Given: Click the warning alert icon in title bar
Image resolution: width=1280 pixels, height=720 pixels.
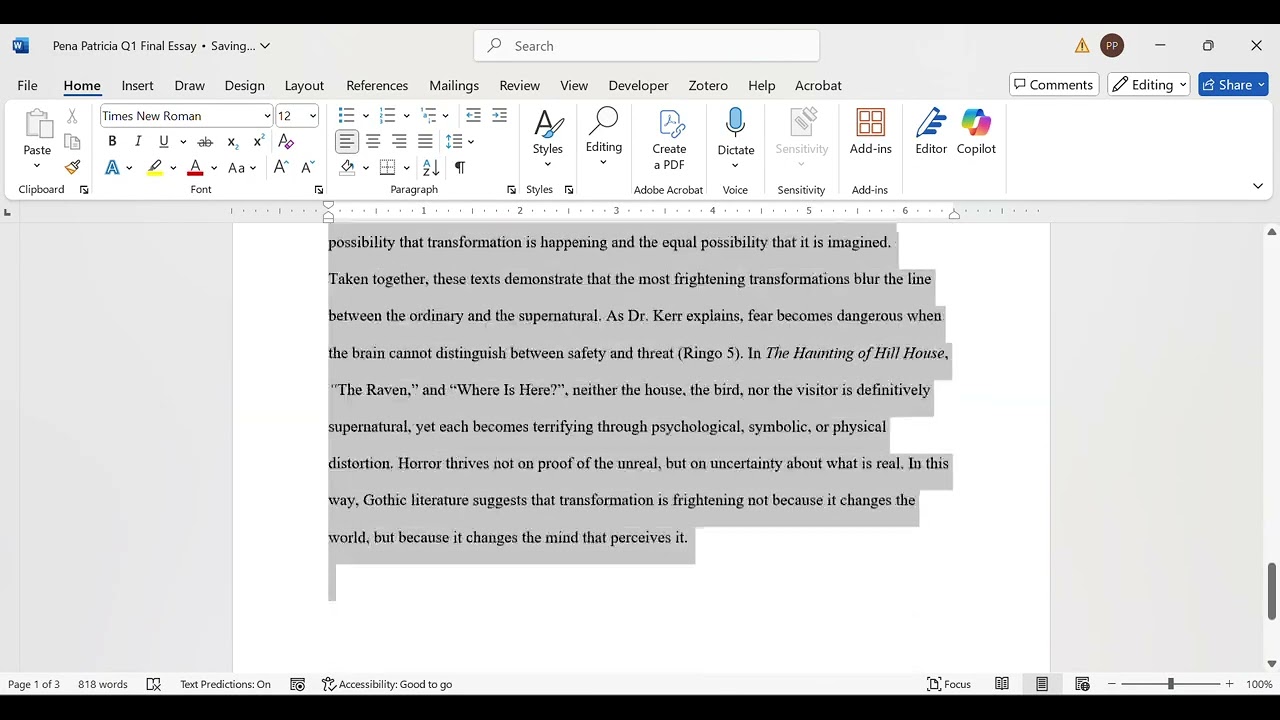Looking at the screenshot, I should click(1082, 46).
